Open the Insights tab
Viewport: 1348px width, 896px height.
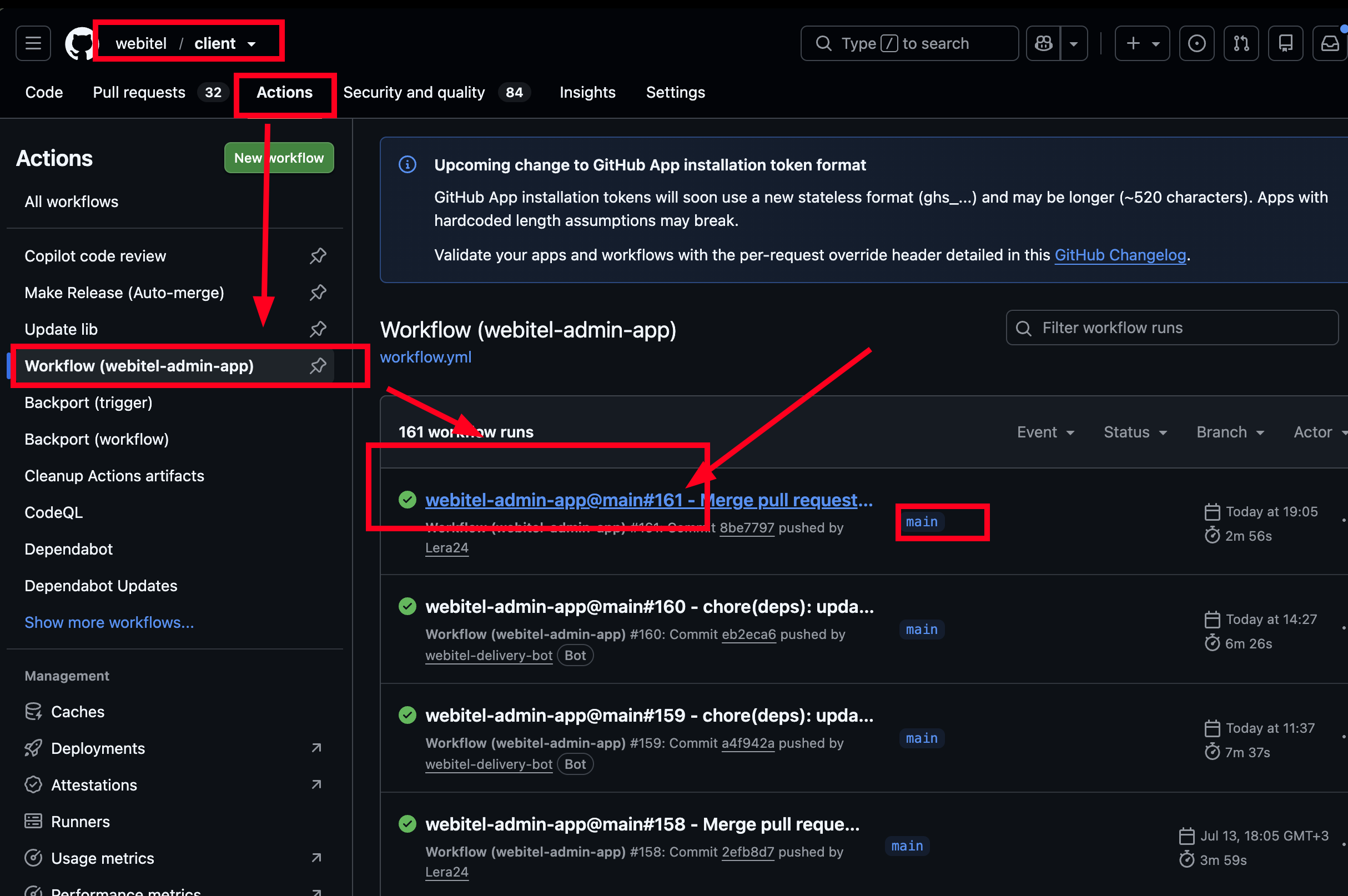click(587, 93)
